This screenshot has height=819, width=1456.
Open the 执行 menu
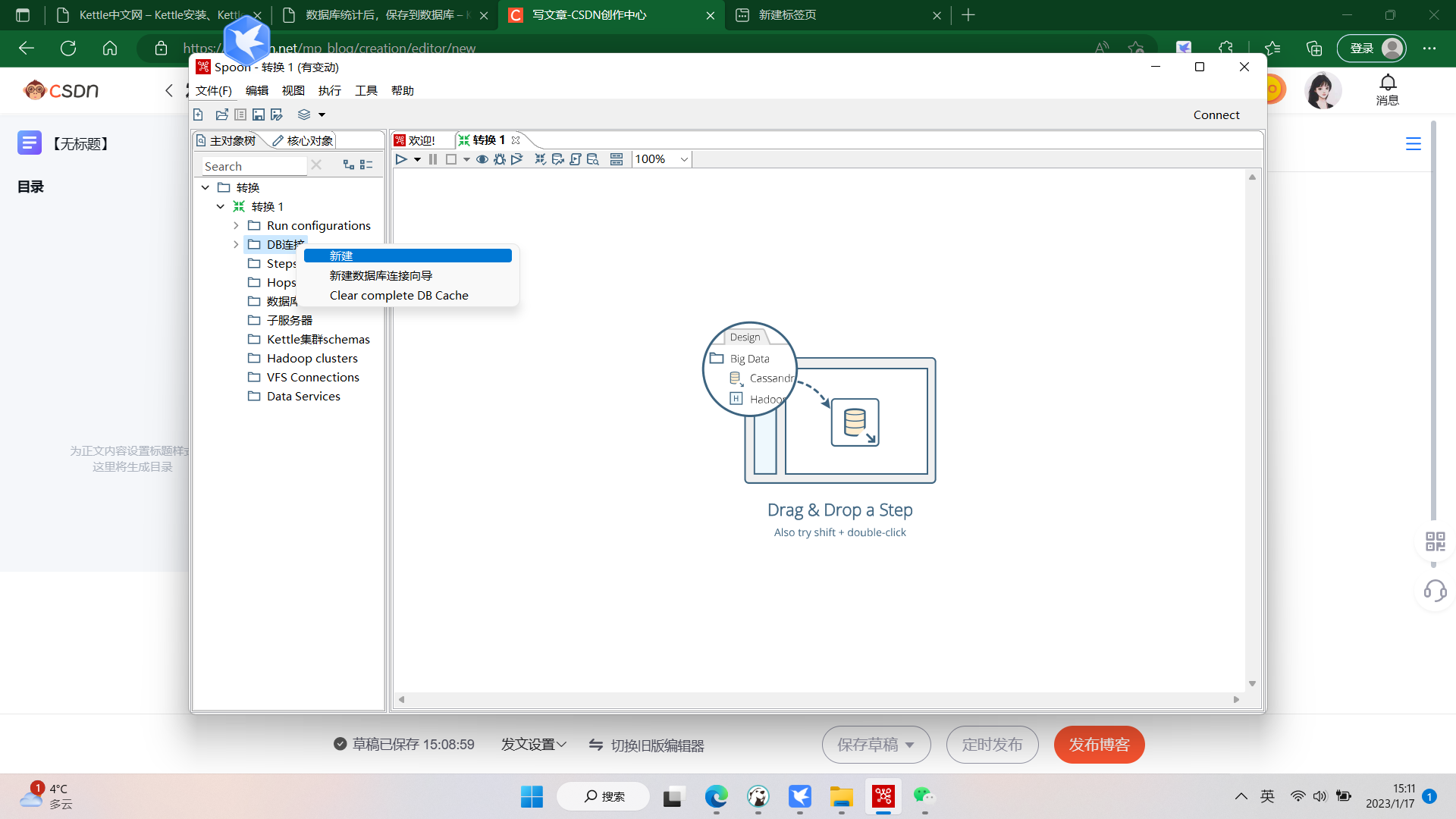(x=330, y=90)
